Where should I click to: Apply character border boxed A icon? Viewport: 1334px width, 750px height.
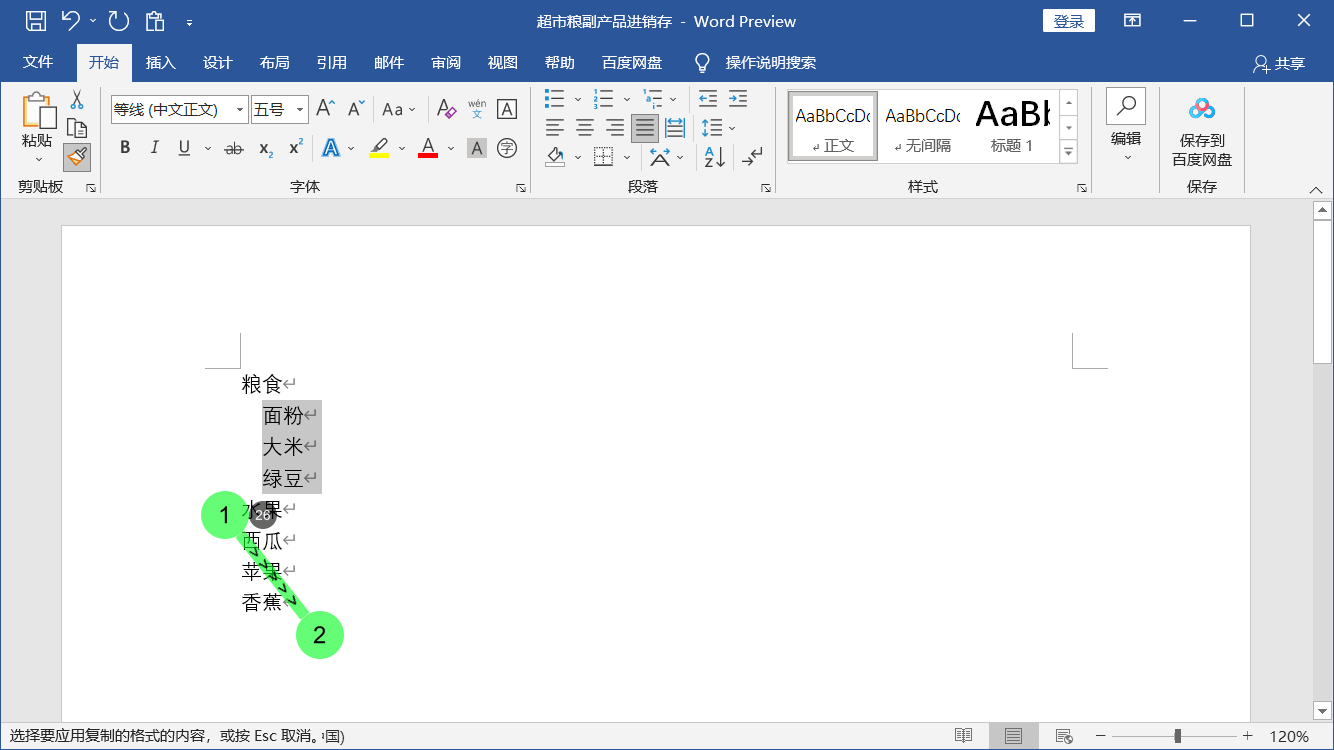(507, 109)
